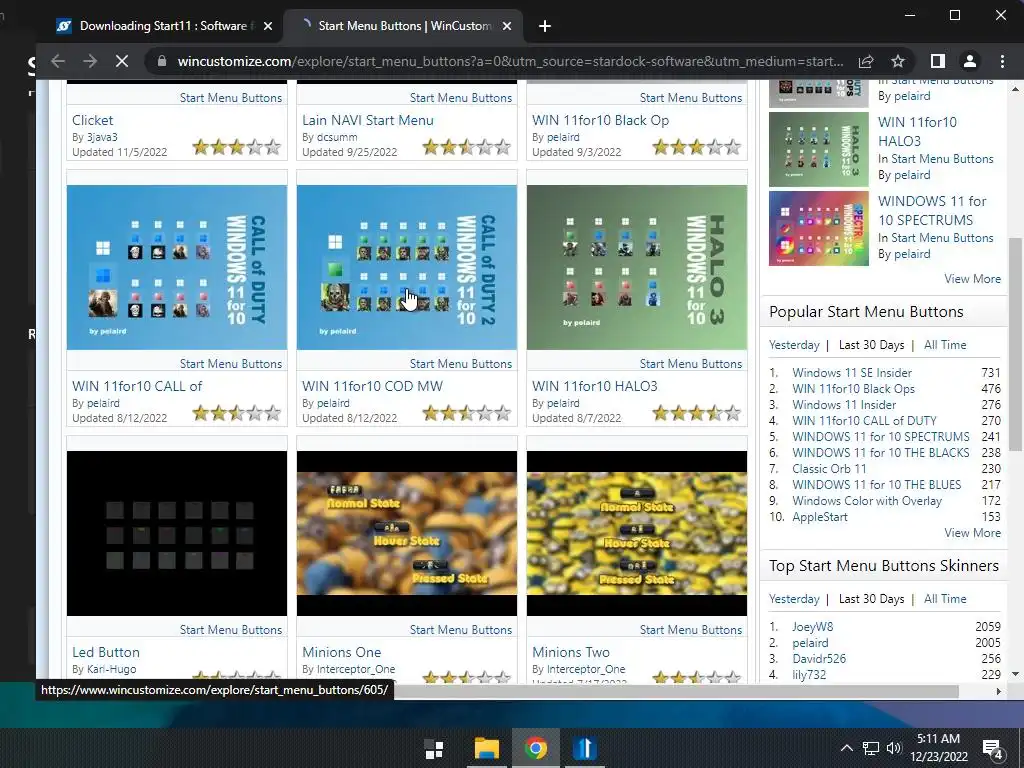Screen dimensions: 1024x768
Task: Click star rating of WIN 11for10 HALO3
Action: 696,413
